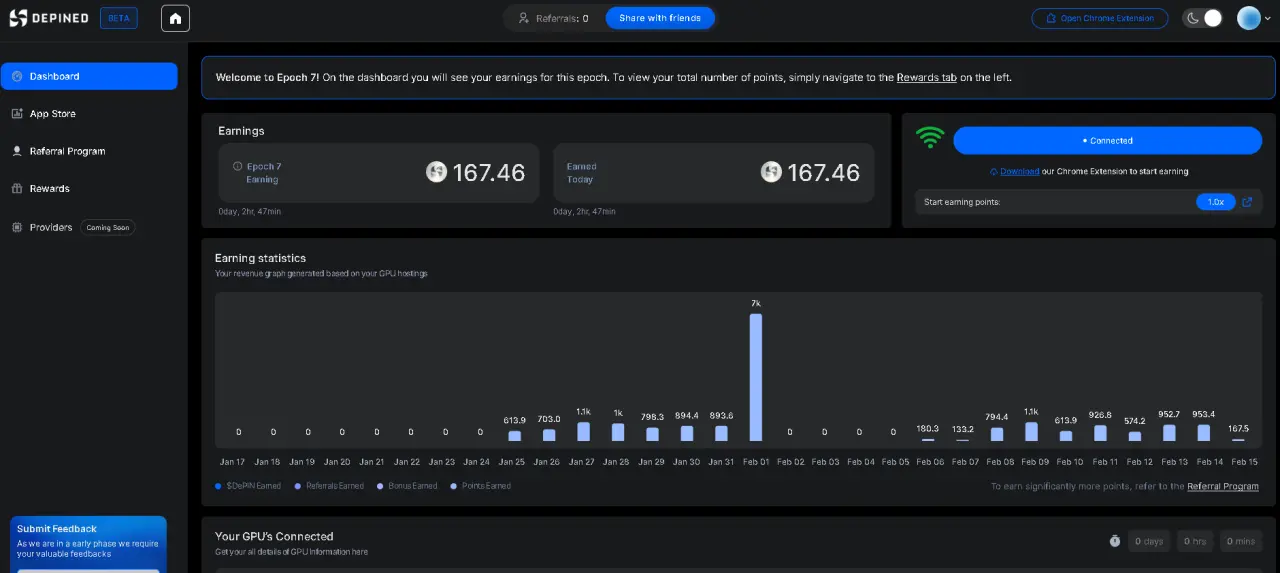The image size is (1280, 573).
Task: Click the Dashboard gauge icon
Action: (17, 76)
